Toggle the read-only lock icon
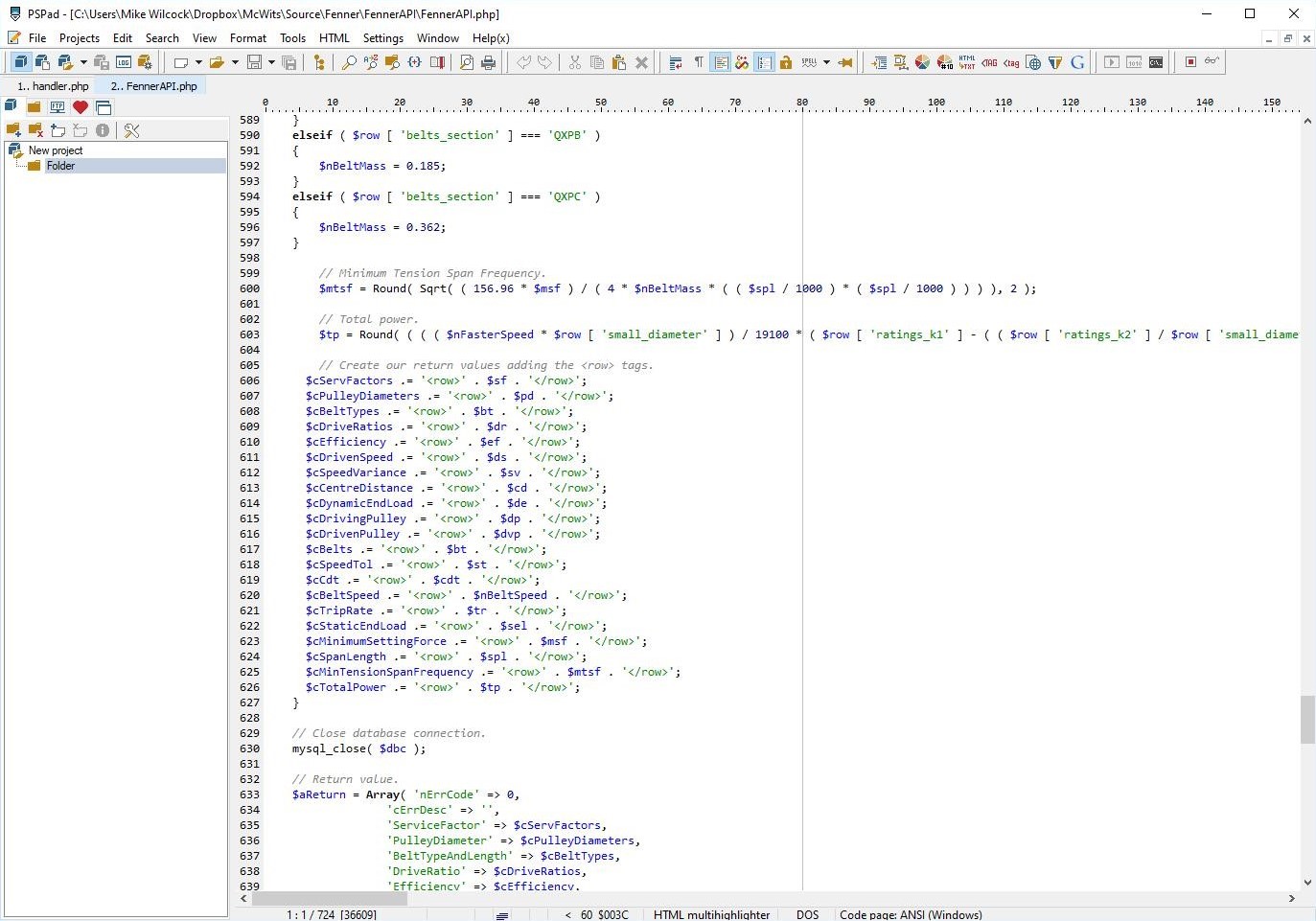 point(786,62)
